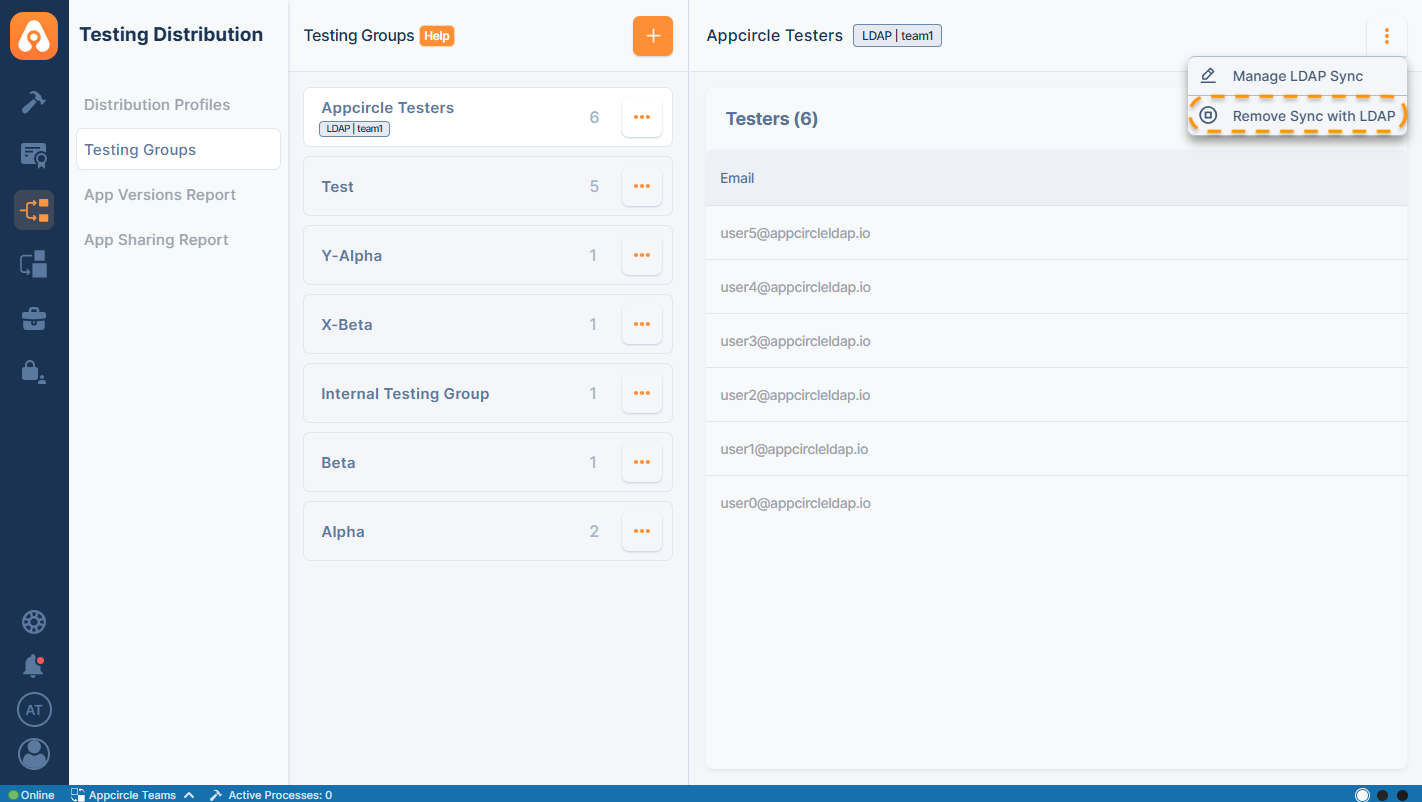Click the Email column header
This screenshot has width=1422, height=802.
pos(737,178)
